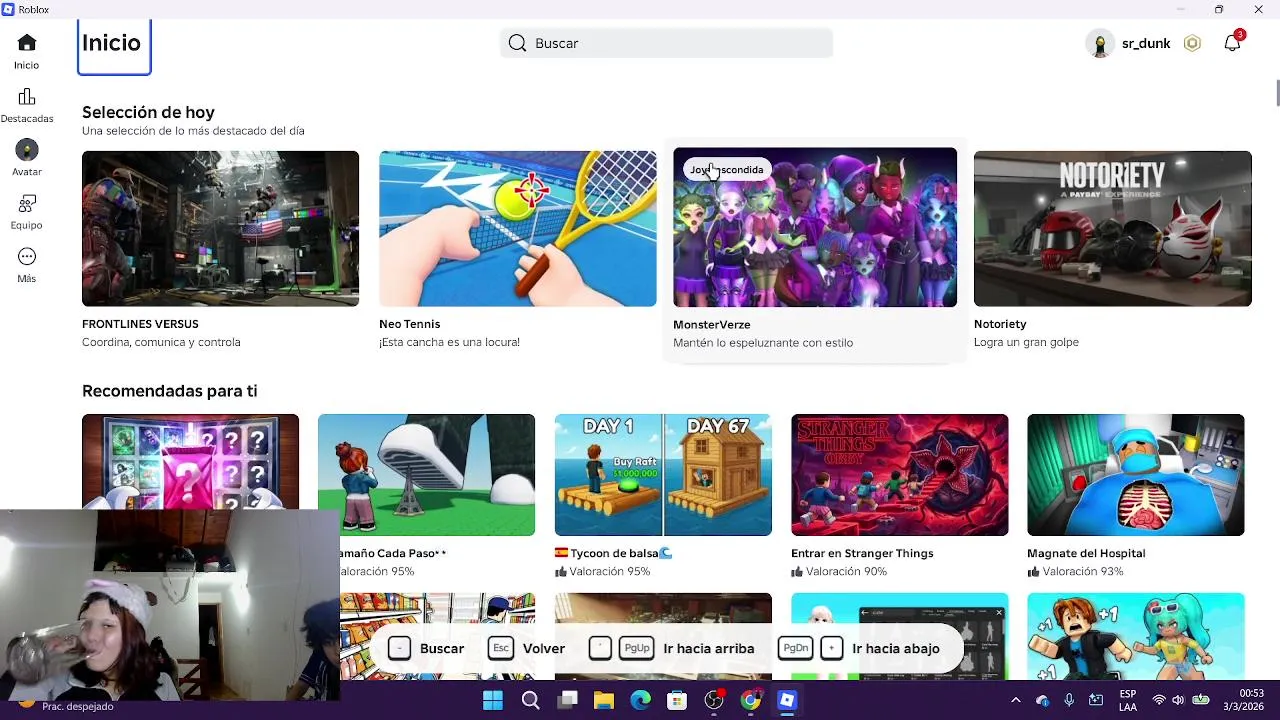Open the Entrar en Stranger Things thumbnail
The image size is (1280, 720).
pos(900,475)
